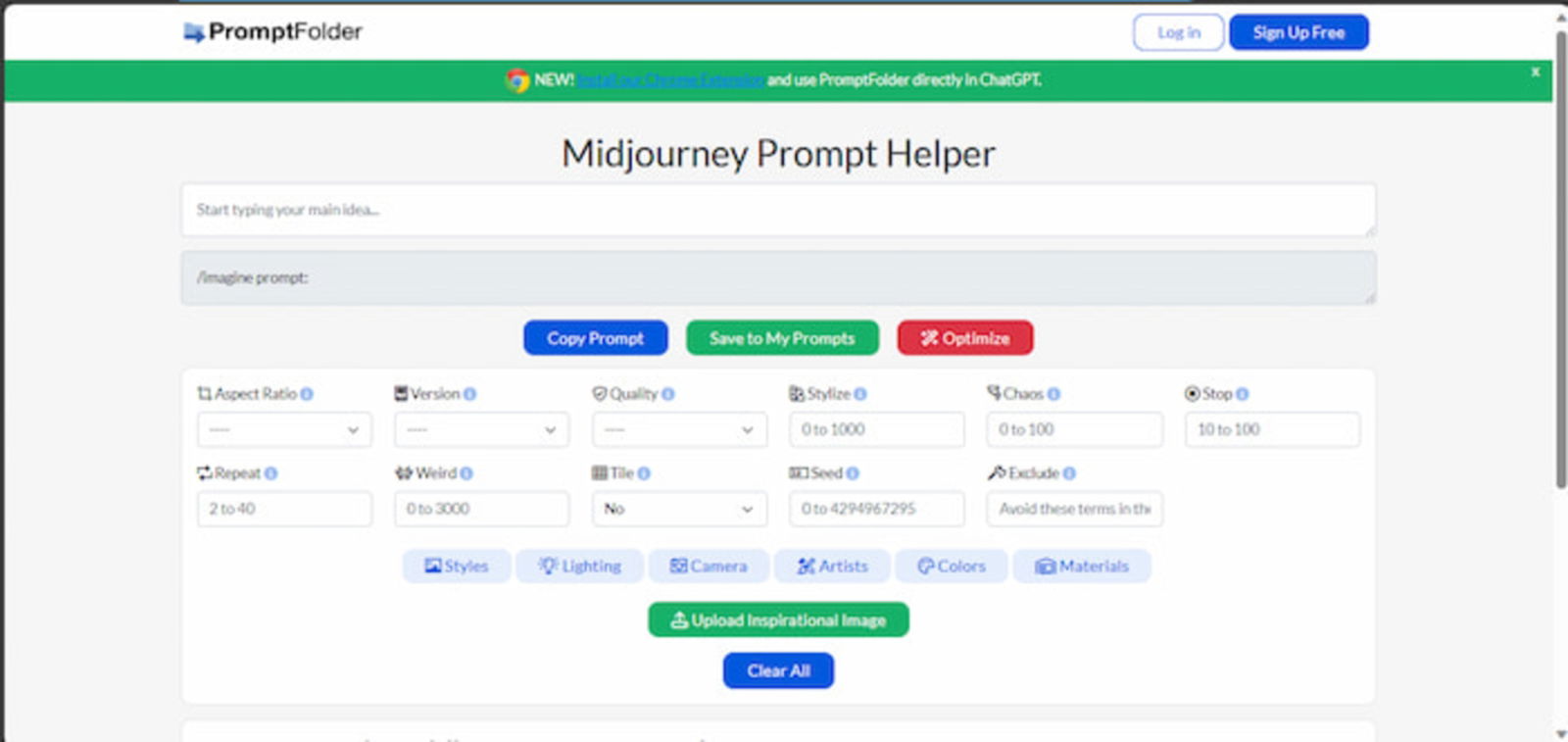Open the Artists category
The width and height of the screenshot is (1568, 742).
pyautogui.click(x=832, y=566)
